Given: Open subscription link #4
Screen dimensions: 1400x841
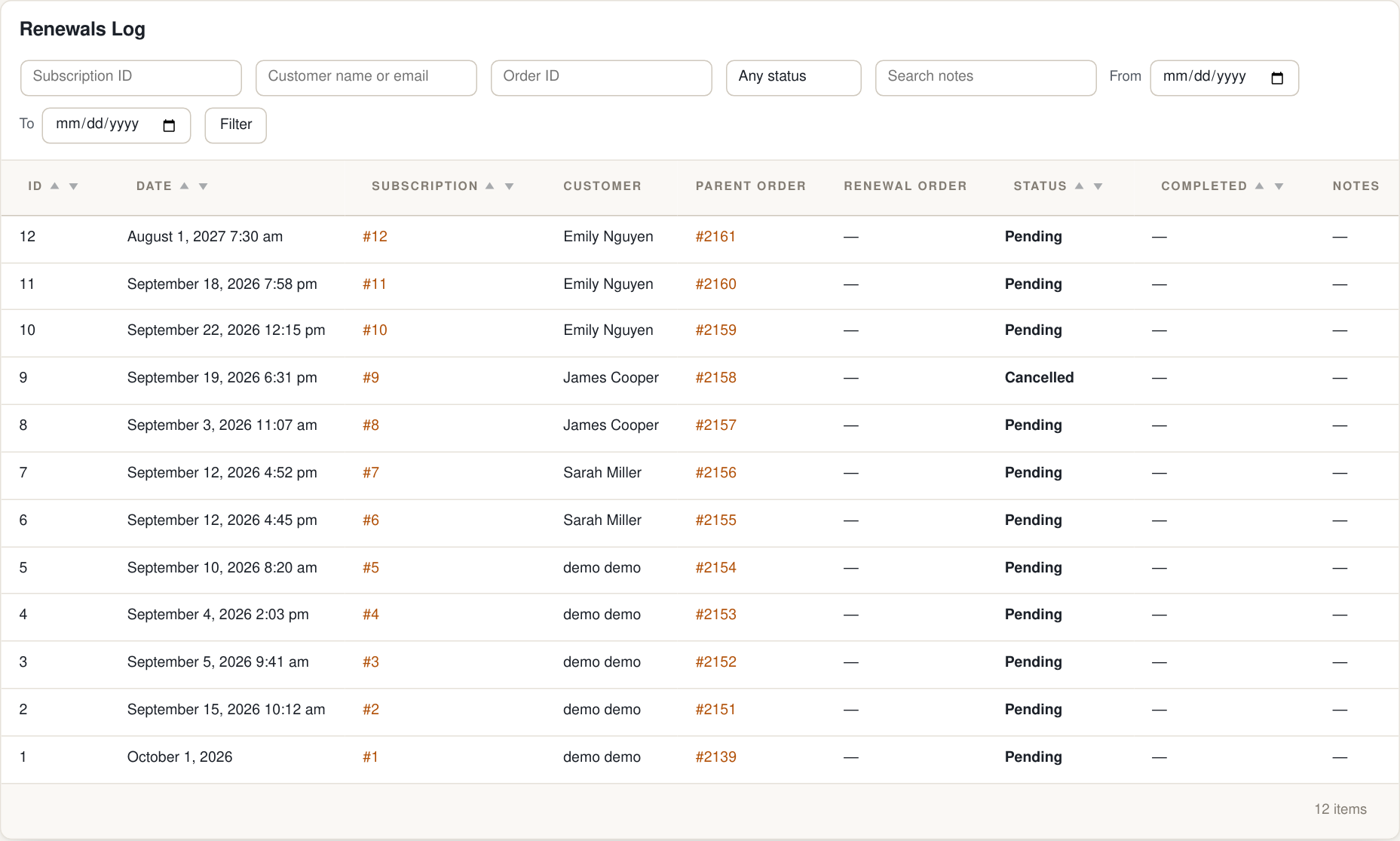Looking at the screenshot, I should click(x=371, y=615).
